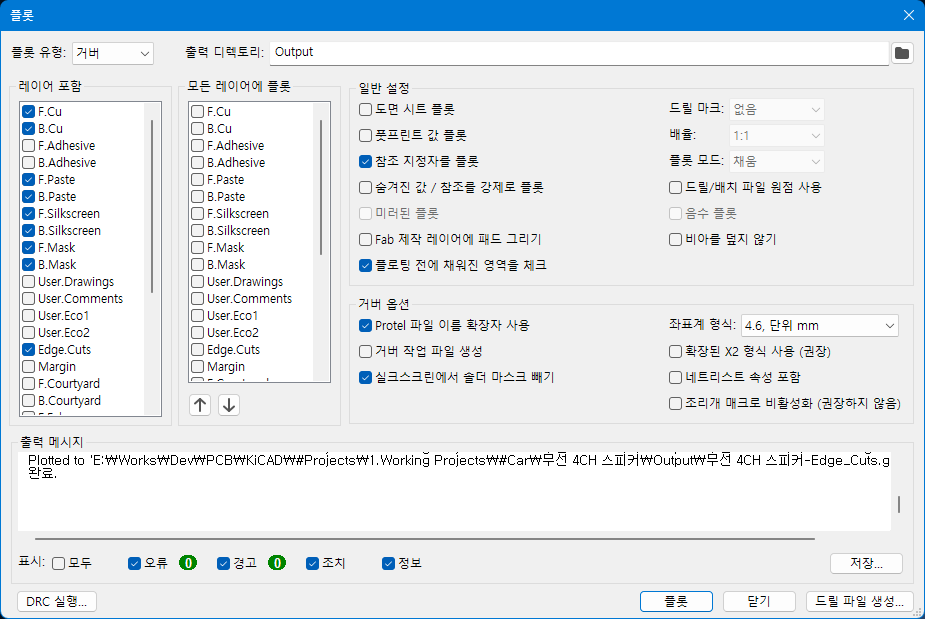Toggle F.Paste in 레이어 포함 list
Screen dimensions: 925x619
pyautogui.click(x=28, y=179)
